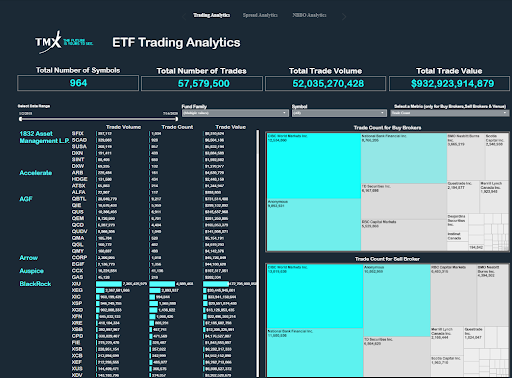This screenshot has width=512, height=378.
Task: Click Scotia Capital tile in Buy Brokers treemap
Action: [x=496, y=157]
